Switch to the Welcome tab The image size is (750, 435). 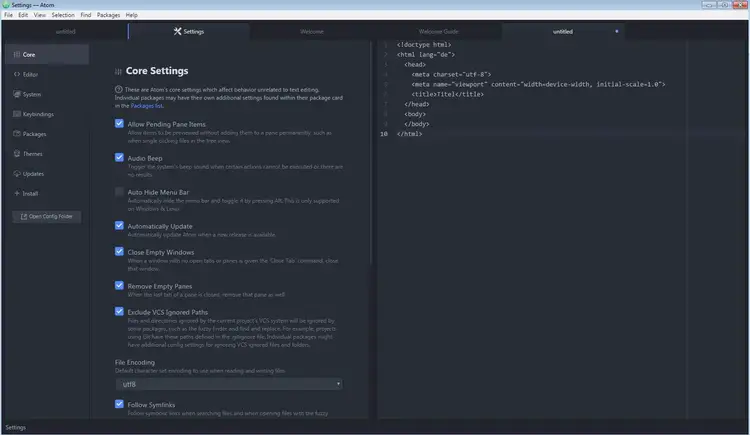[x=312, y=32]
